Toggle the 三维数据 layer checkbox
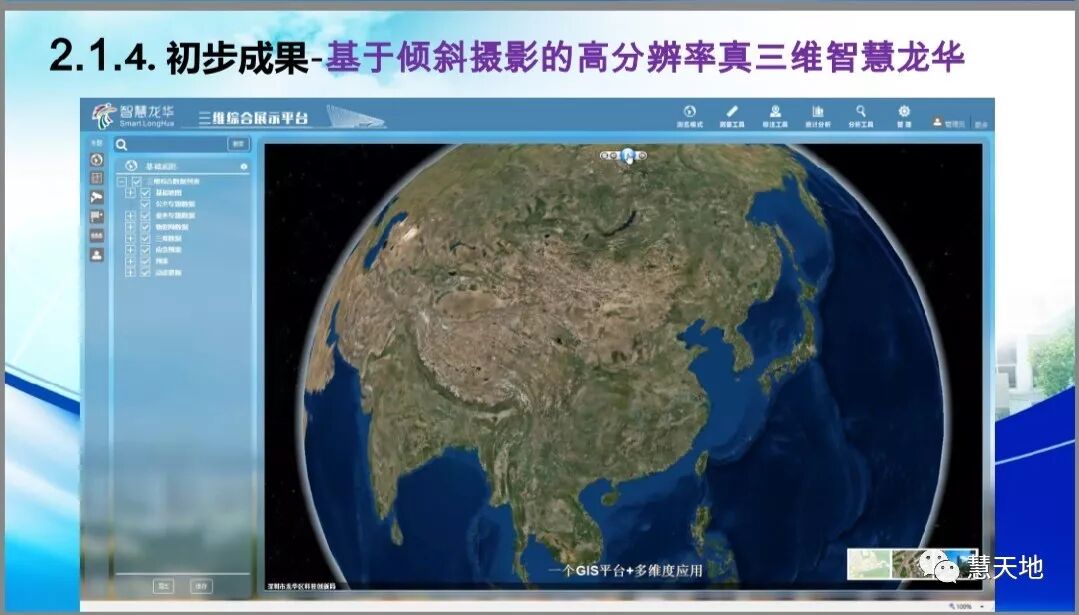 point(145,239)
